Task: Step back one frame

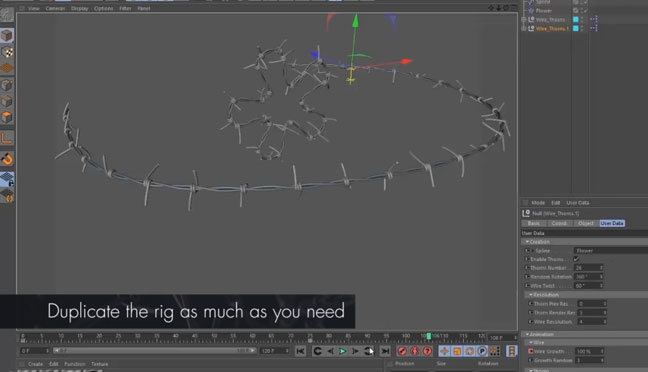Action: [330, 351]
